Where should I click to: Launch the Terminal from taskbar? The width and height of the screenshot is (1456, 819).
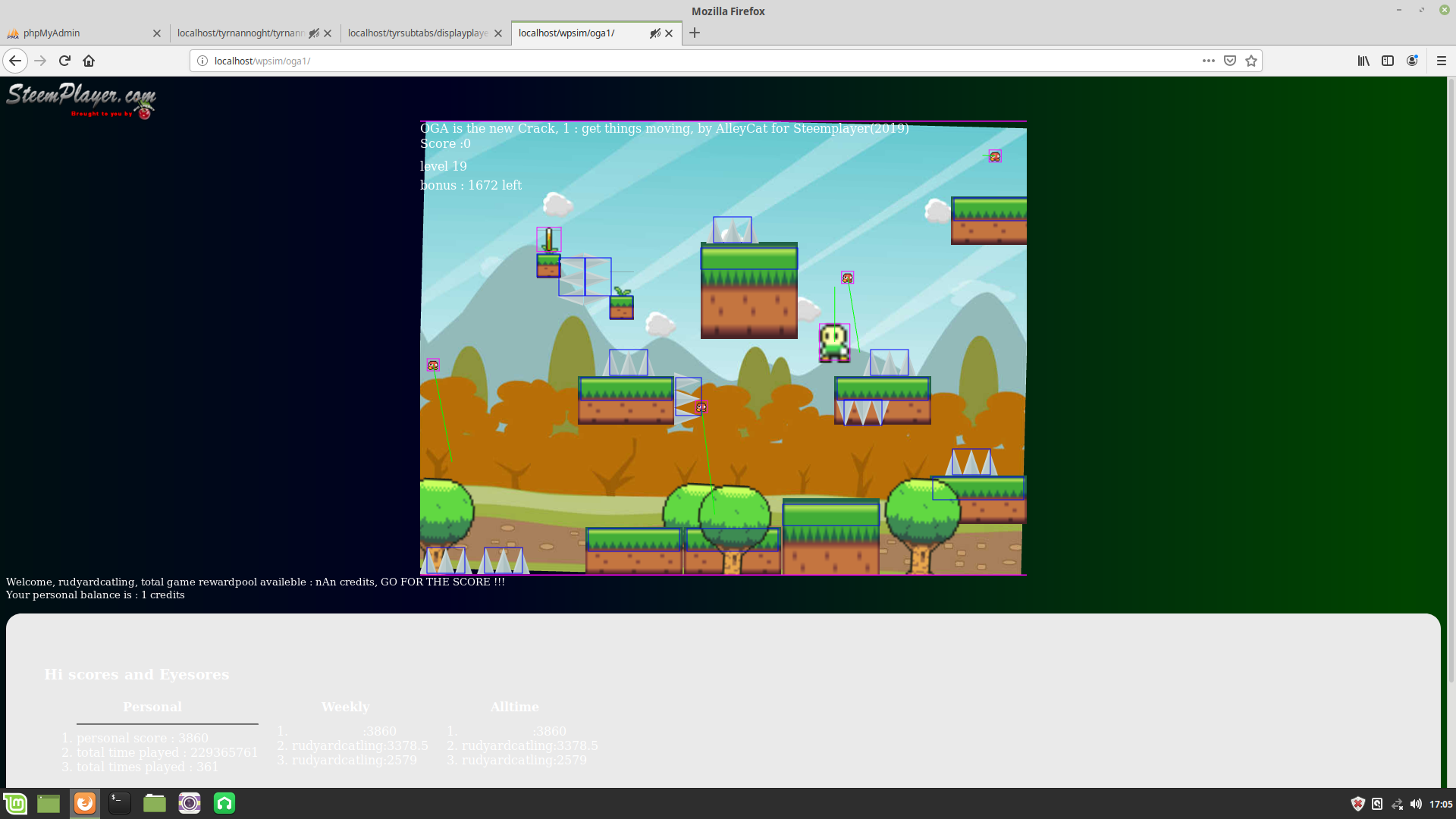click(x=120, y=803)
